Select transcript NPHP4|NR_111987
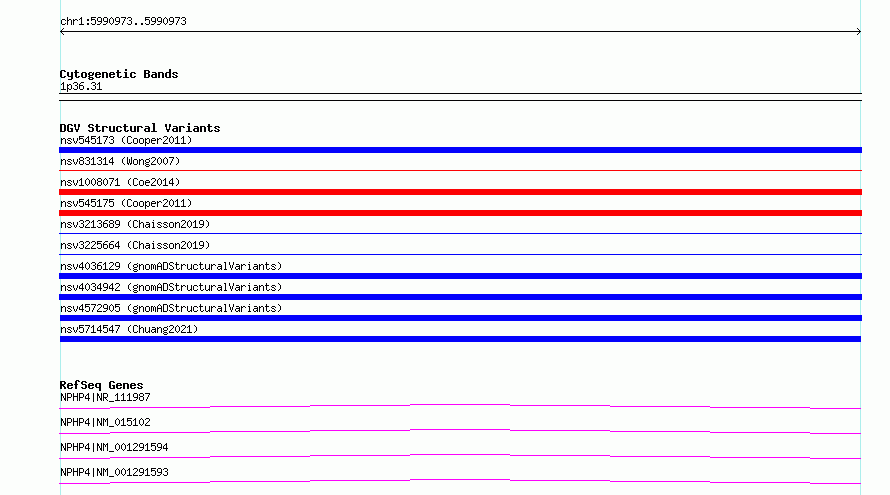The width and height of the screenshot is (890, 495). pyautogui.click(x=105, y=397)
